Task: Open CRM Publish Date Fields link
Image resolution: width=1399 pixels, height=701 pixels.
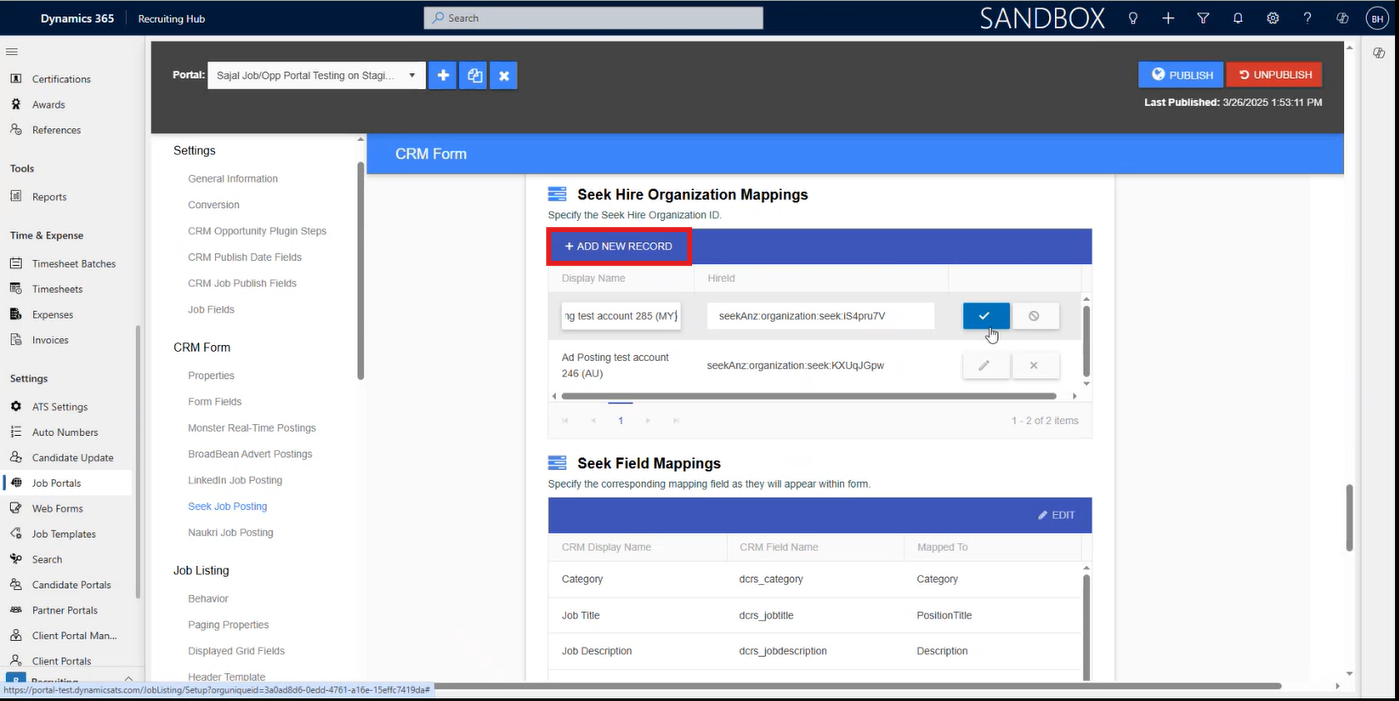Action: (x=245, y=257)
